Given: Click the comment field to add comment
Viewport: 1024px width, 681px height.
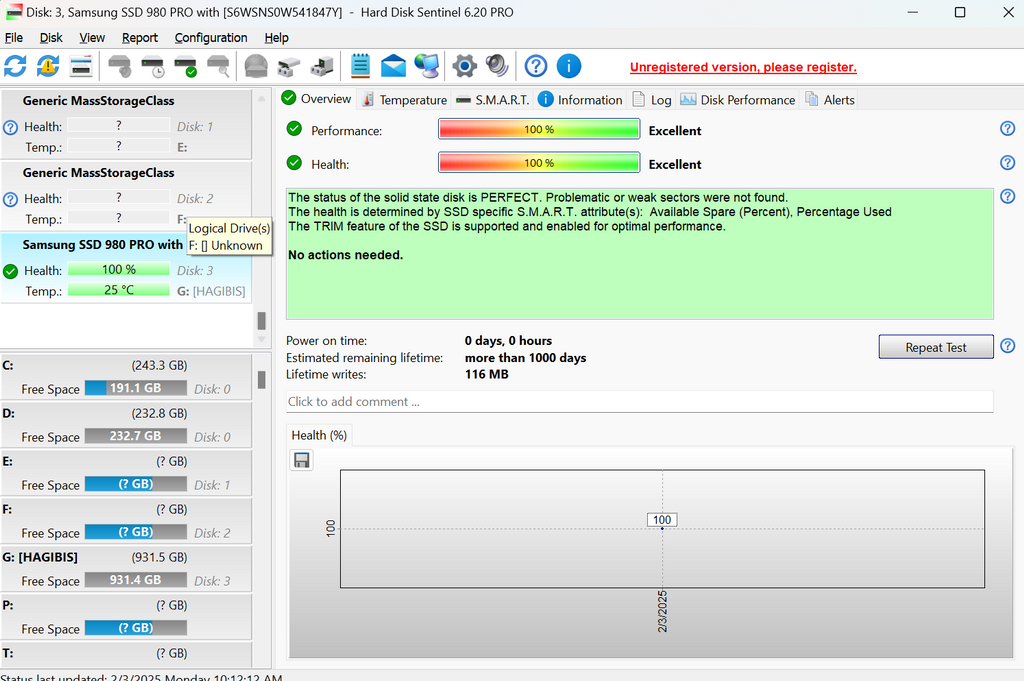Looking at the screenshot, I should (639, 402).
